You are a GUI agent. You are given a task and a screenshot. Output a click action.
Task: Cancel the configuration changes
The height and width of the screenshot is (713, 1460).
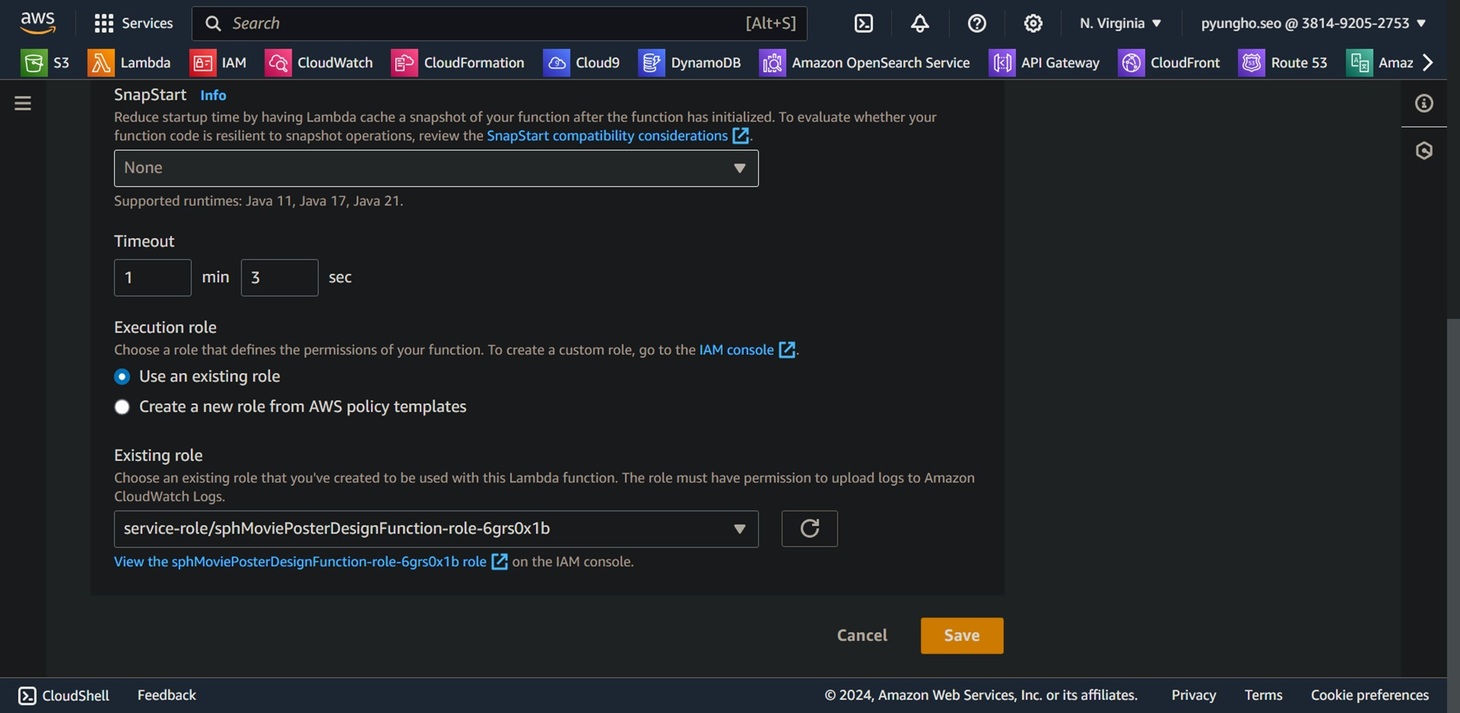[862, 636]
